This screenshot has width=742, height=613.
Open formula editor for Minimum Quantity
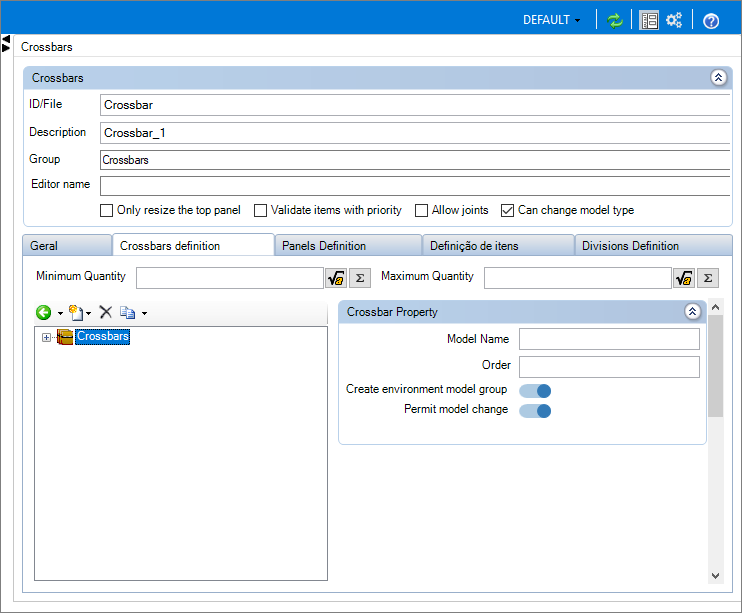[336, 278]
